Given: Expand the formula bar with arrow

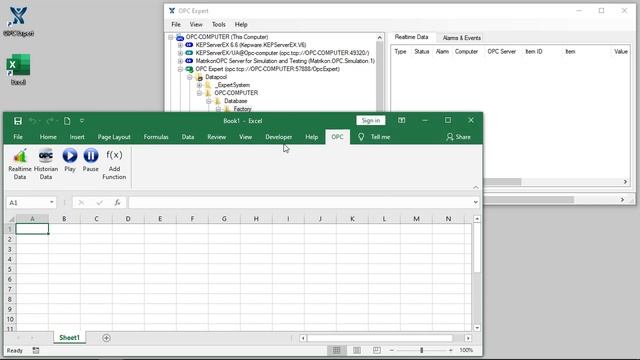Looking at the screenshot, I should 476,202.
